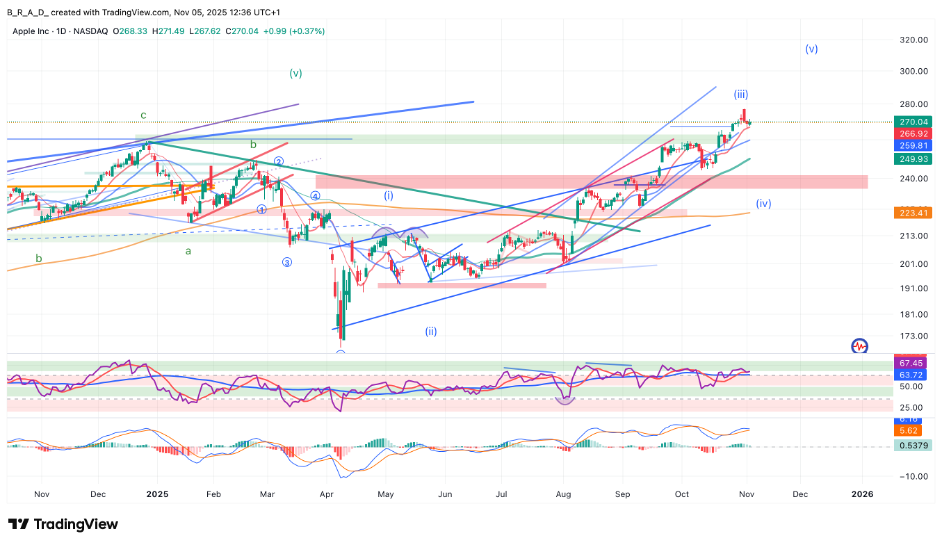Select circled wave 4 marker on chart
The width and height of the screenshot is (942, 546).
click(x=314, y=196)
